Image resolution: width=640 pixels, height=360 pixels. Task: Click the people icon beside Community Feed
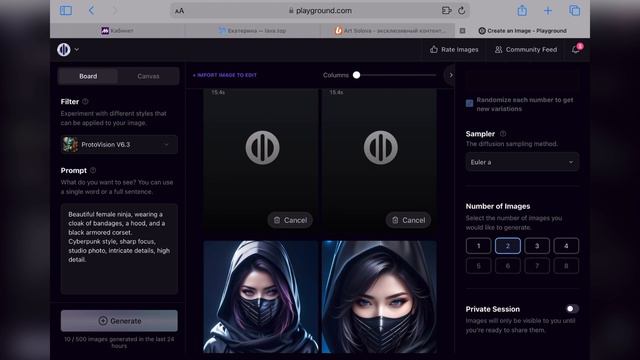click(498, 49)
